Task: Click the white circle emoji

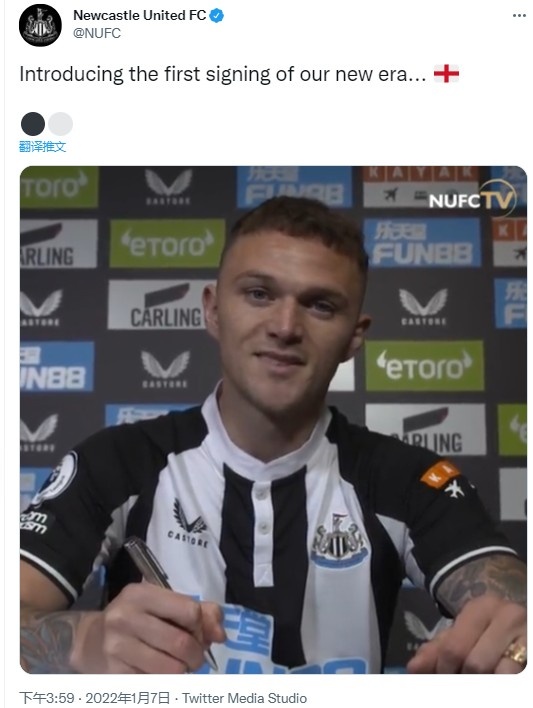Action: pos(61,124)
